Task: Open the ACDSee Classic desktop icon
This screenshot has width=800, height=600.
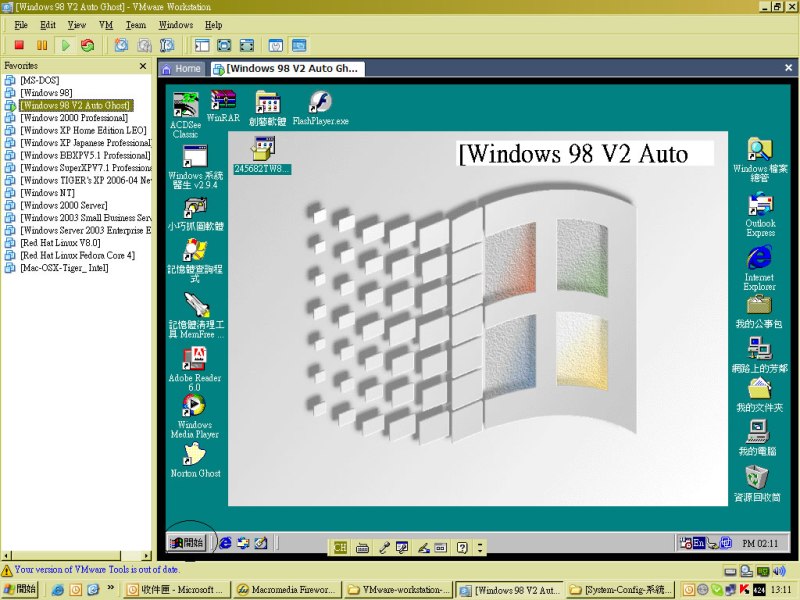Action: point(185,116)
